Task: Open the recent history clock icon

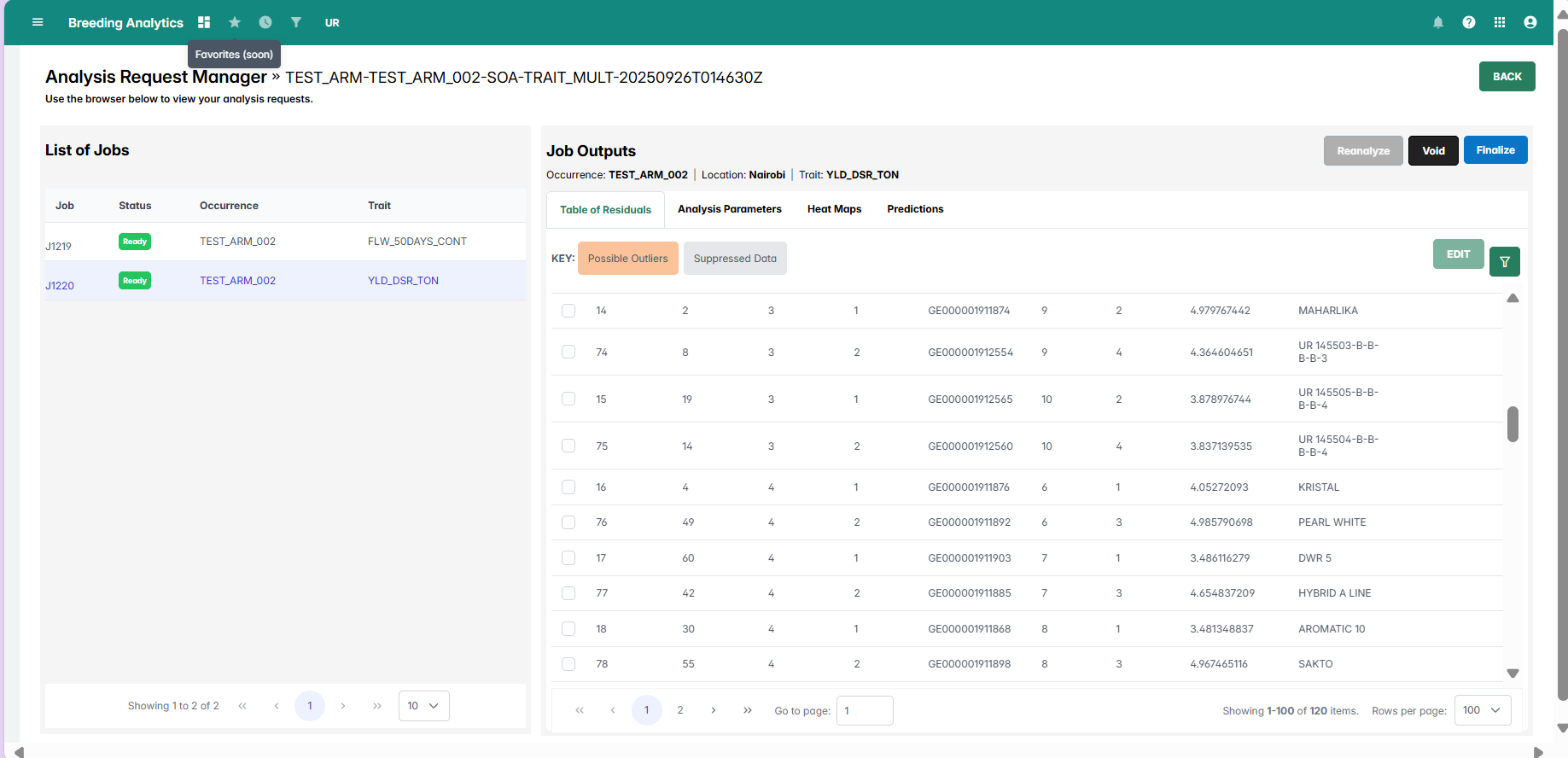Action: [265, 22]
